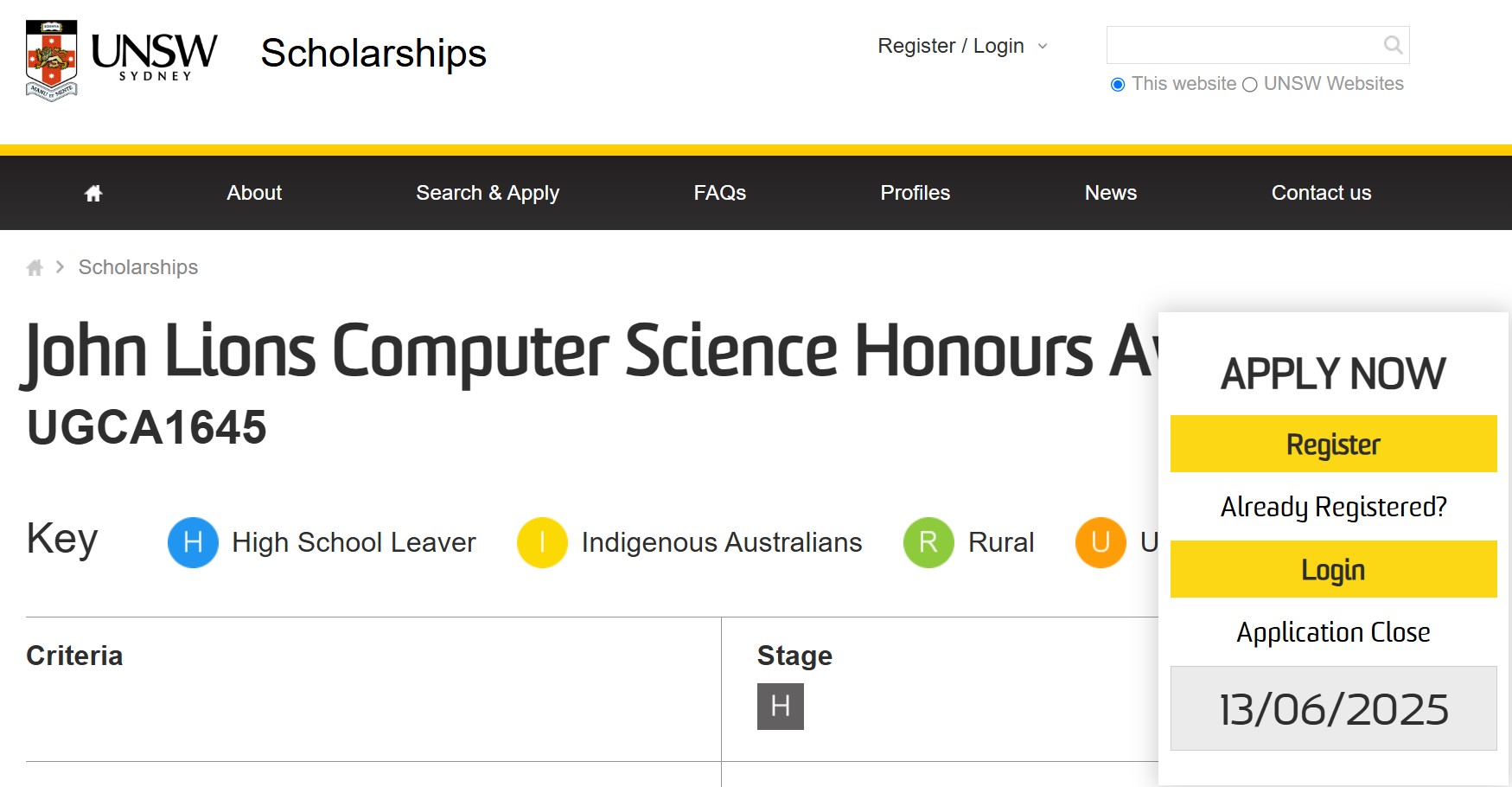The height and width of the screenshot is (787, 1512).
Task: Click the 13/06/2025 application close date
Action: tap(1333, 708)
